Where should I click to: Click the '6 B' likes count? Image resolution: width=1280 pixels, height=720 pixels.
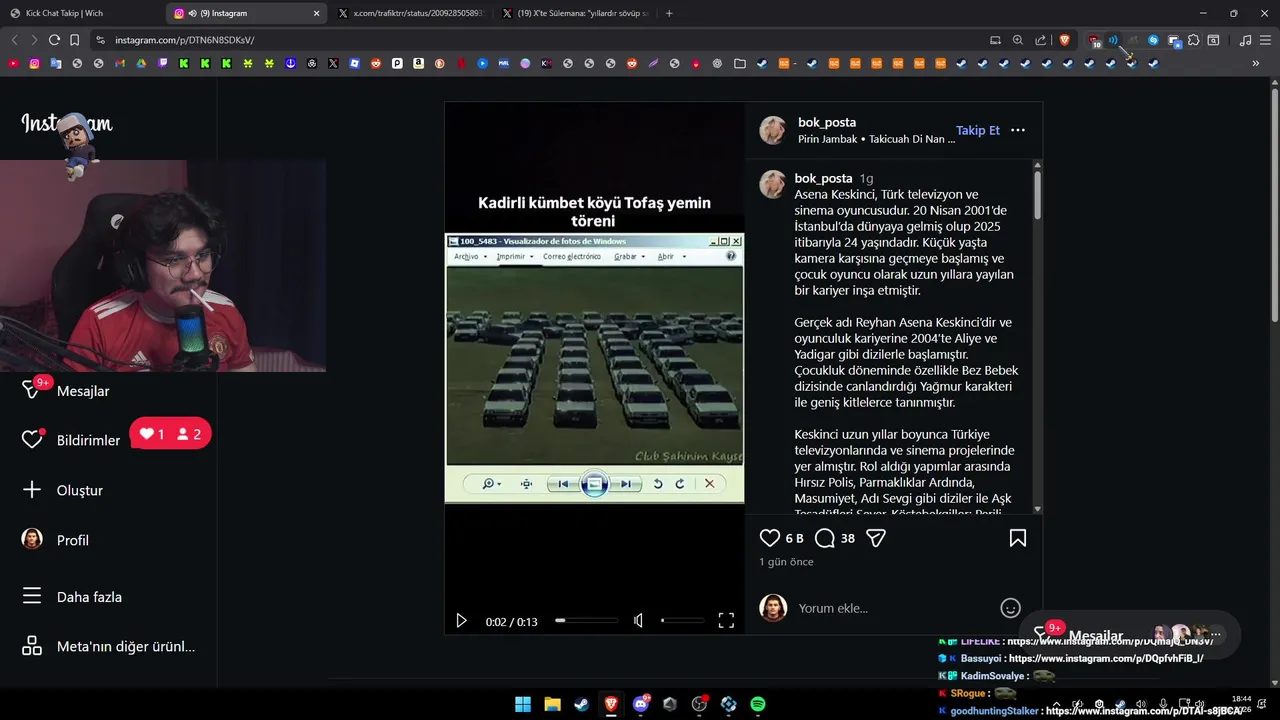coord(794,538)
